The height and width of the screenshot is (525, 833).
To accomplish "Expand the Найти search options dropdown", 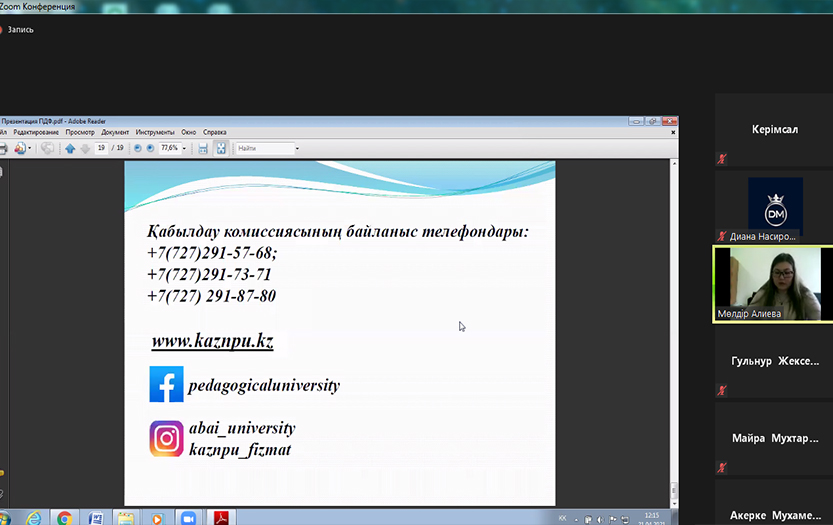I will (x=297, y=148).
